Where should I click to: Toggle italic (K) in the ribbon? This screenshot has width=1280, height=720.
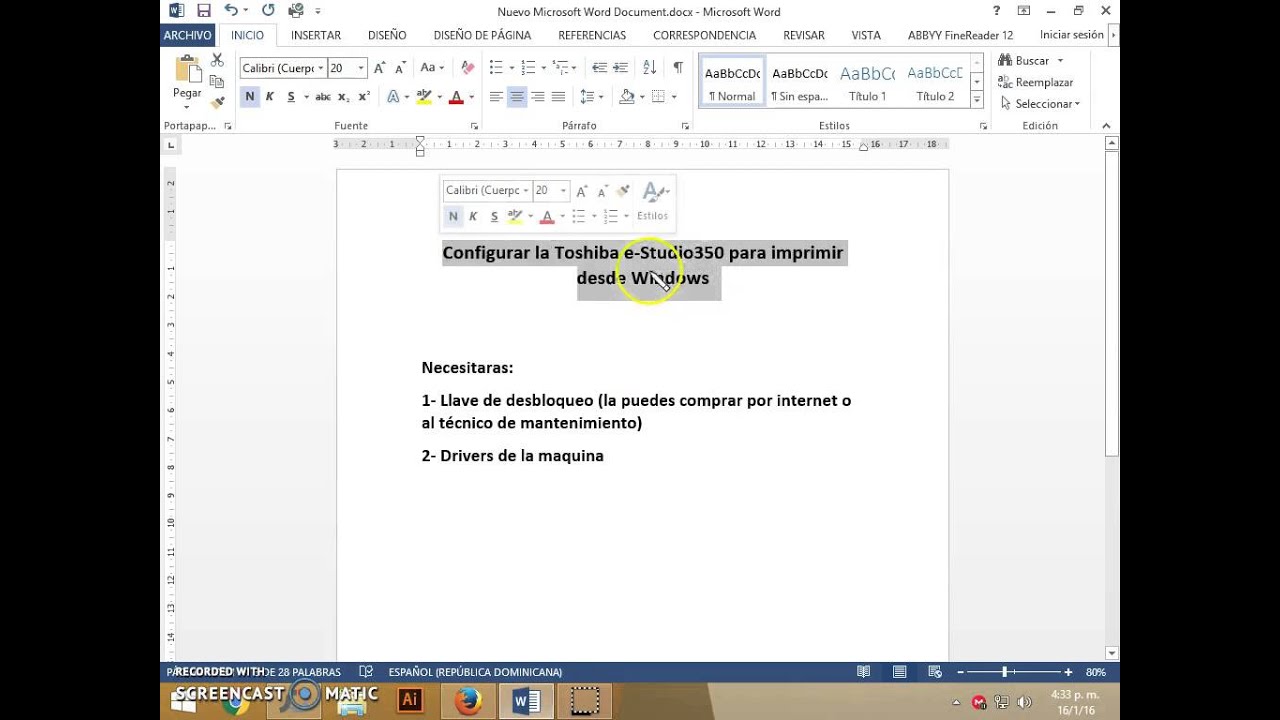270,97
